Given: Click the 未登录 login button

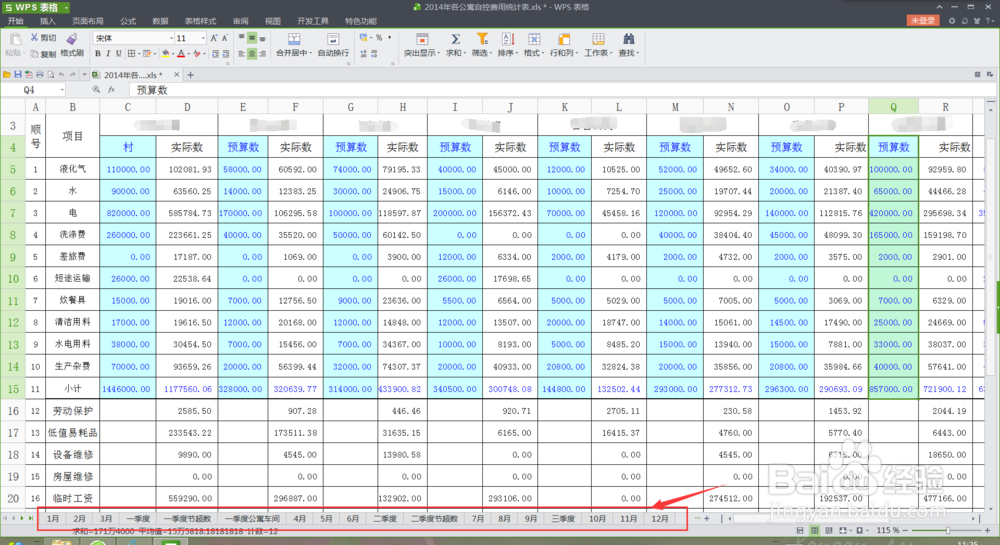Looking at the screenshot, I should coord(922,20).
